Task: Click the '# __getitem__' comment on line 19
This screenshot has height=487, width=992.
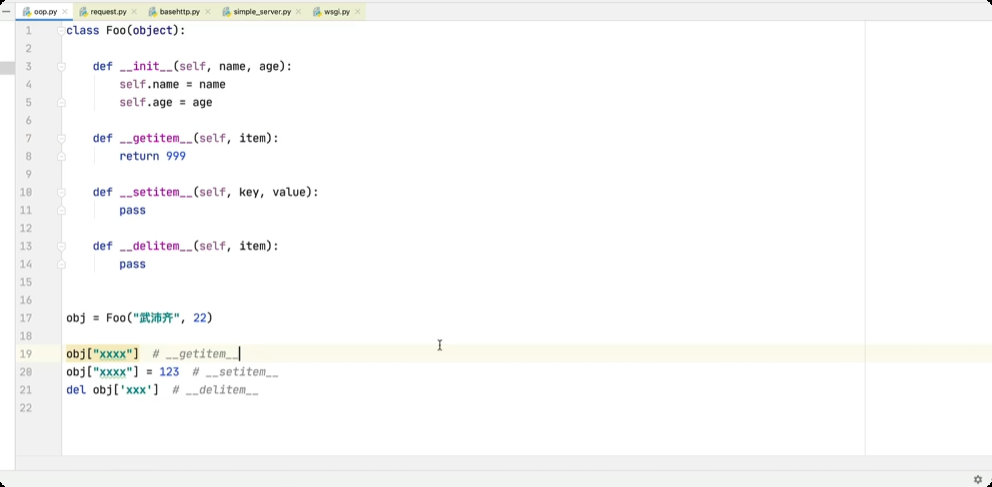Action: (195, 354)
